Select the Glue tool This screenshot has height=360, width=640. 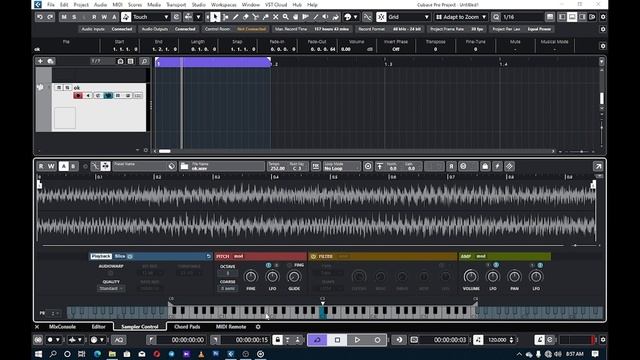(266, 17)
